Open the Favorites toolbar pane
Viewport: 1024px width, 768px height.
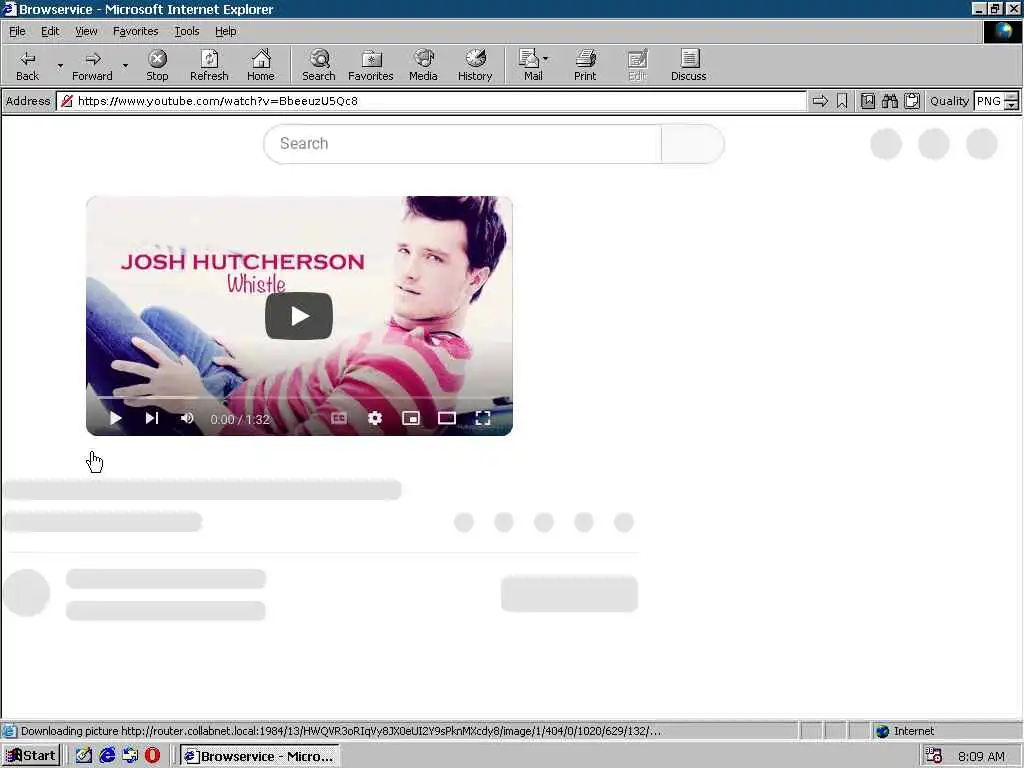[370, 65]
